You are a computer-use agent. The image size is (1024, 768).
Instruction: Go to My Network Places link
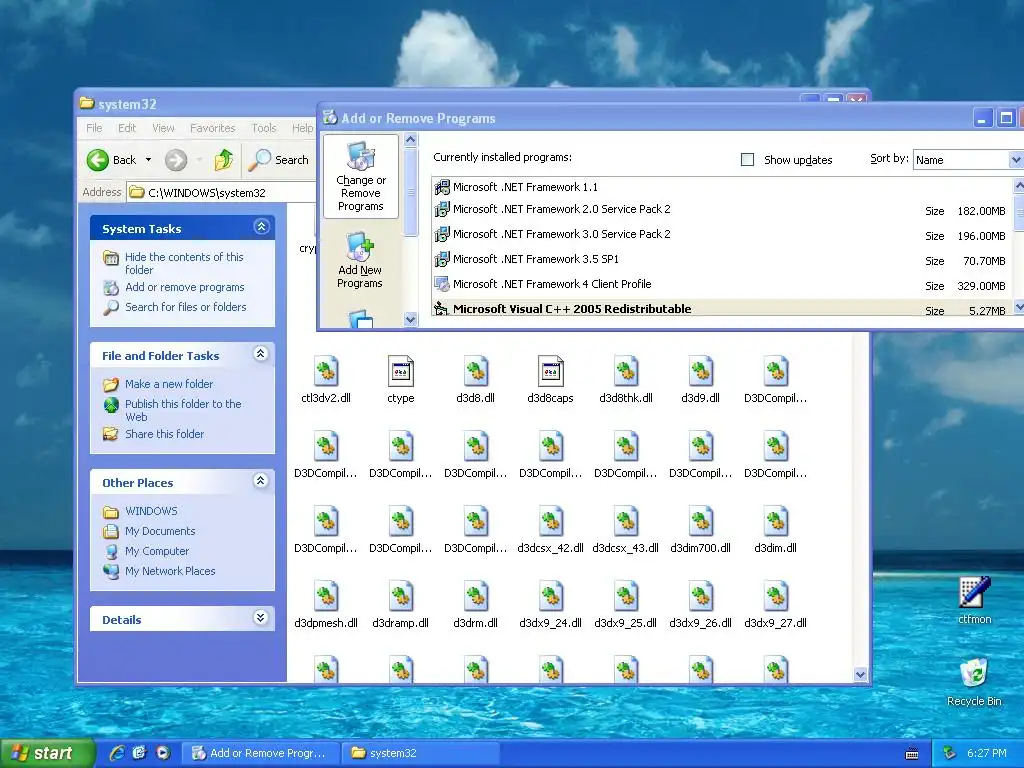click(x=170, y=571)
